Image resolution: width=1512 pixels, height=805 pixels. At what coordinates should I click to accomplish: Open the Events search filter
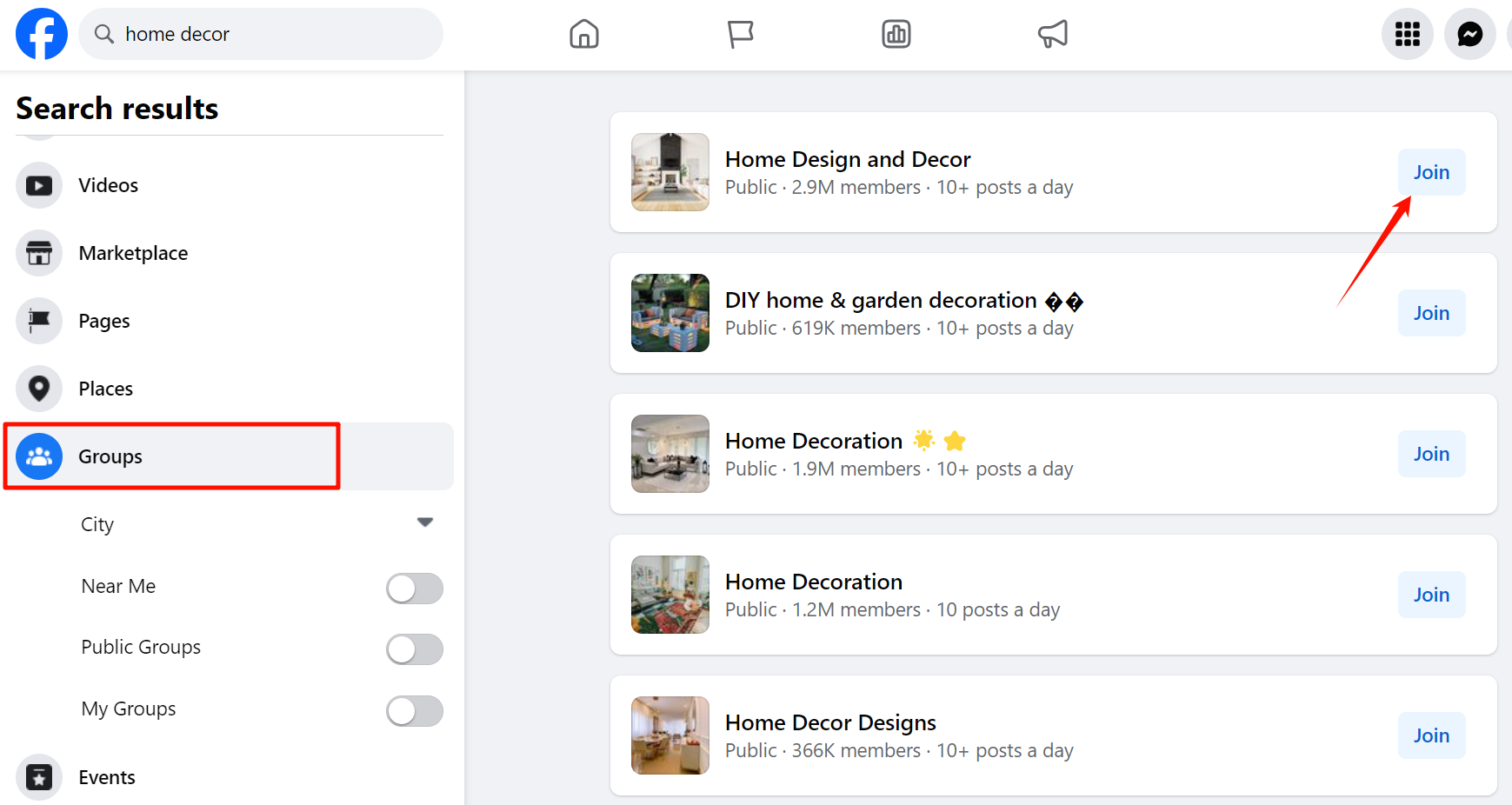pyautogui.click(x=106, y=777)
